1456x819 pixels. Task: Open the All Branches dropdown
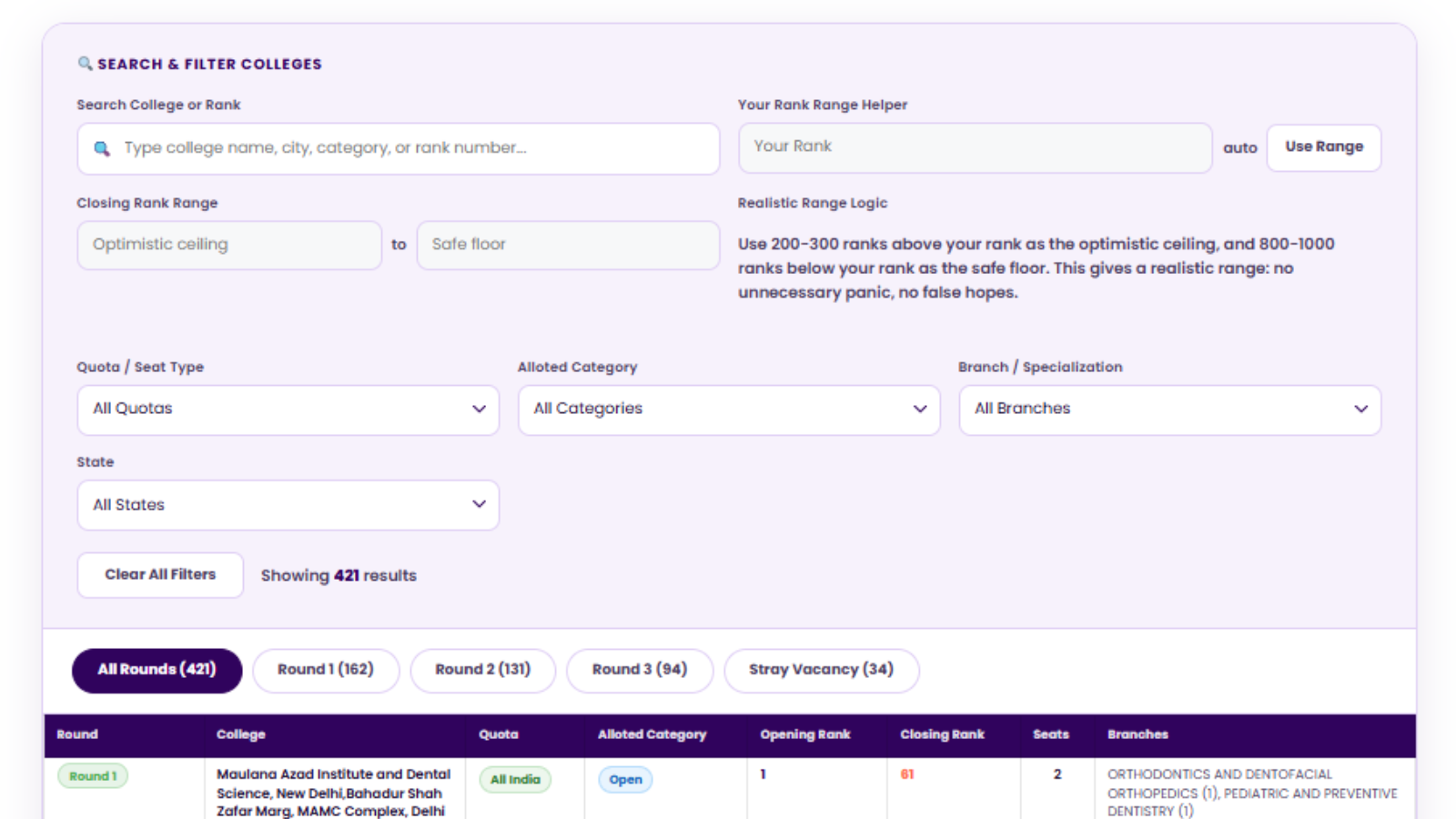point(1169,409)
